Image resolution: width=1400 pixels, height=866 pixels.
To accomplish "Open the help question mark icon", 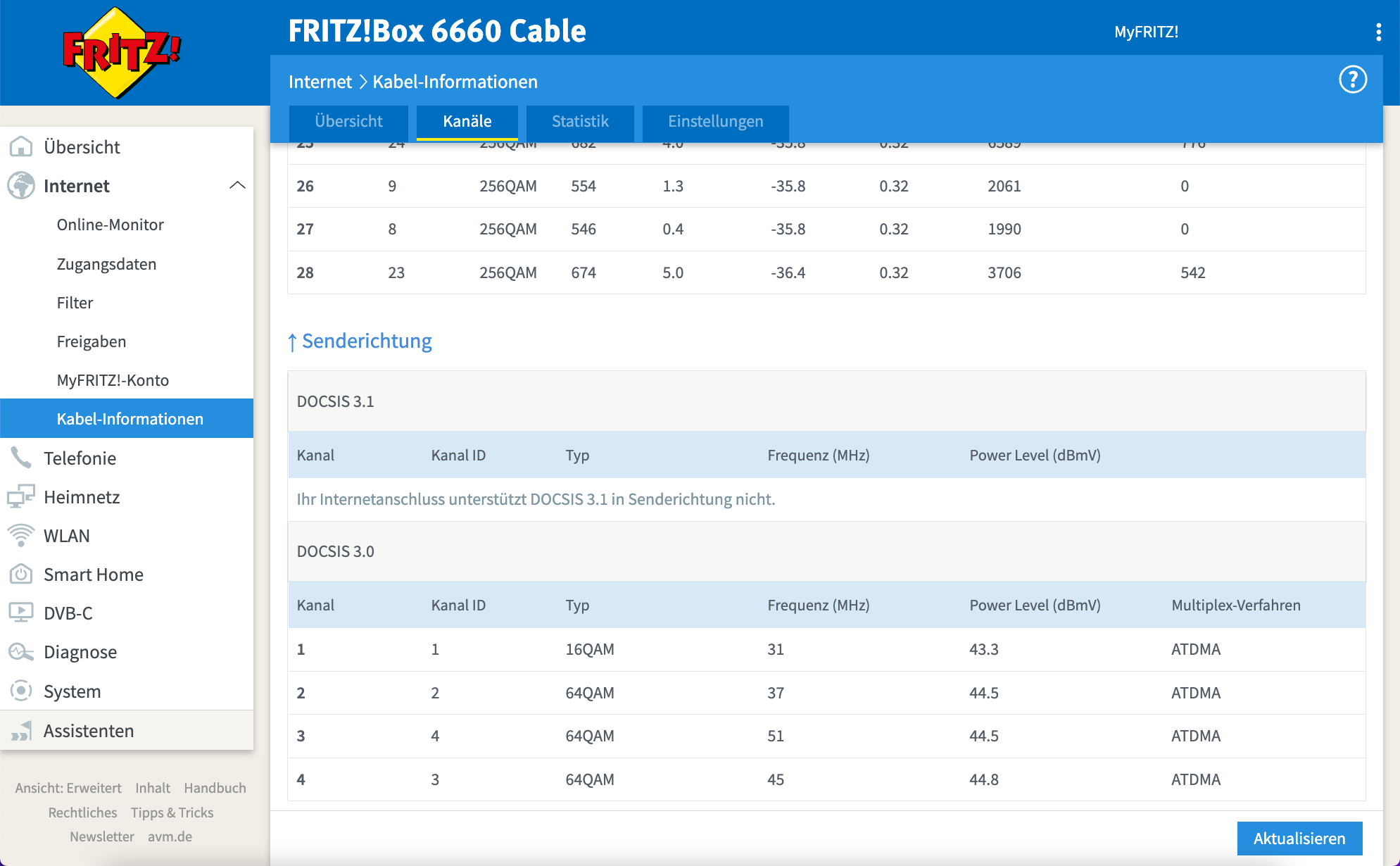I will tap(1352, 80).
